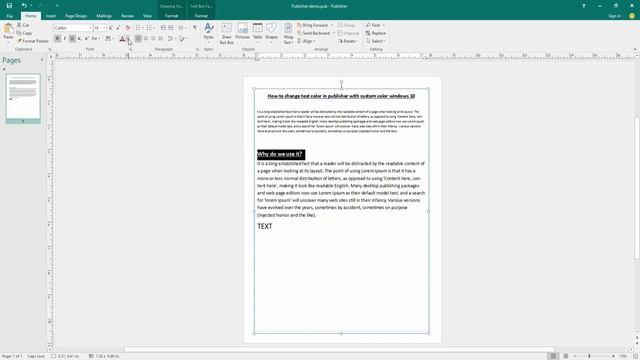640x360 pixels.
Task: Click the font color A icon
Action: click(122, 38)
